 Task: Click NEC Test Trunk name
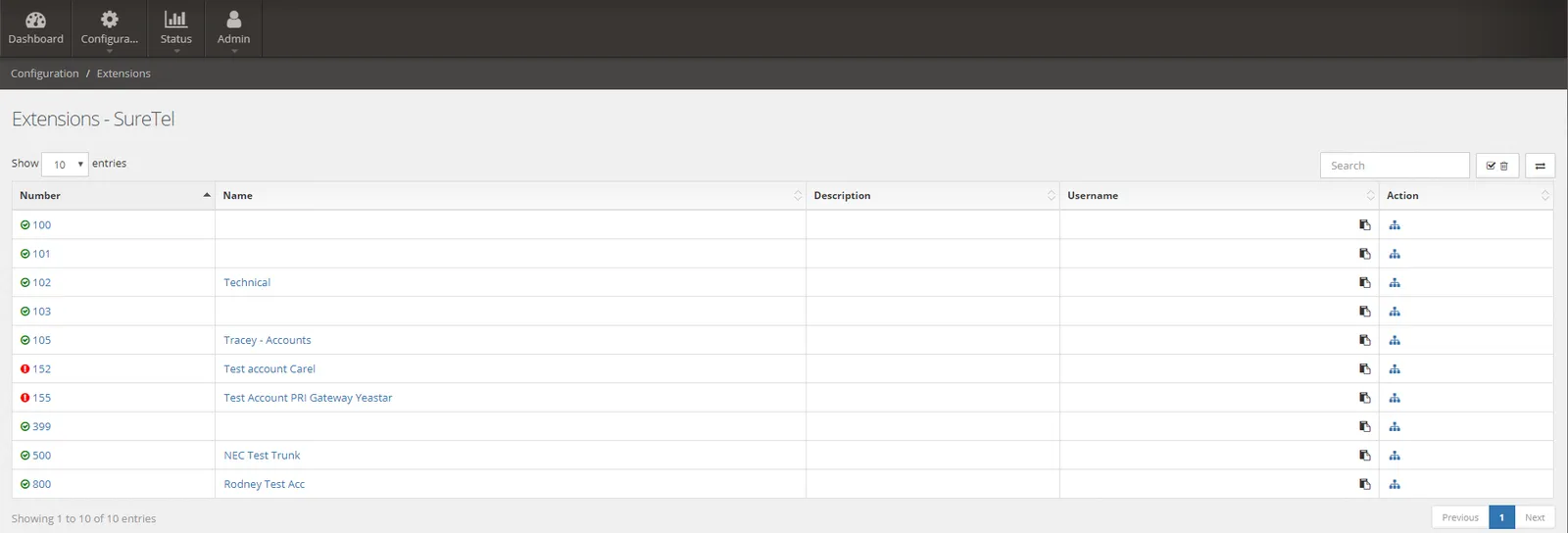coord(262,456)
